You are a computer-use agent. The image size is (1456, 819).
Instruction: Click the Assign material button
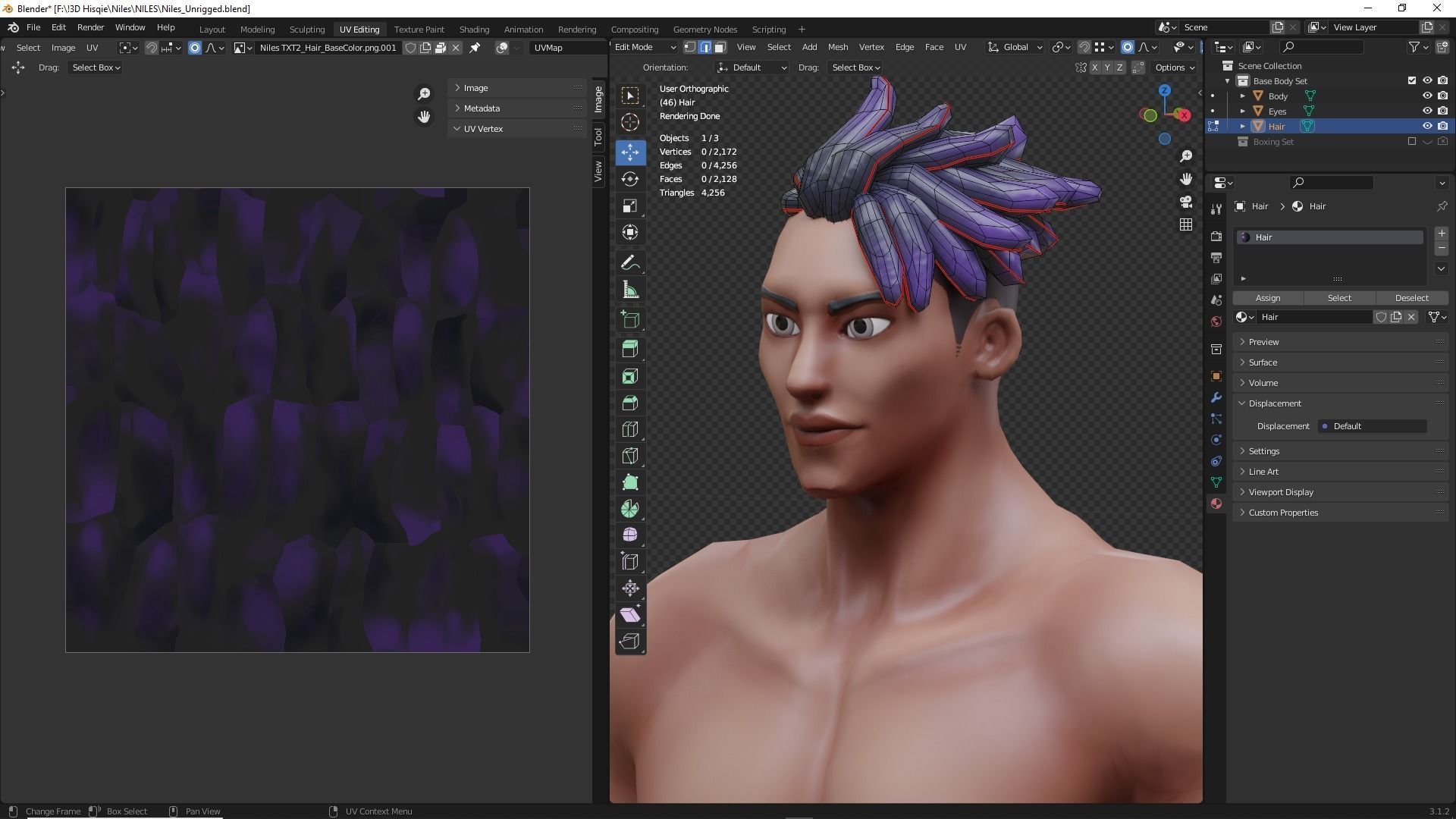[1267, 298]
